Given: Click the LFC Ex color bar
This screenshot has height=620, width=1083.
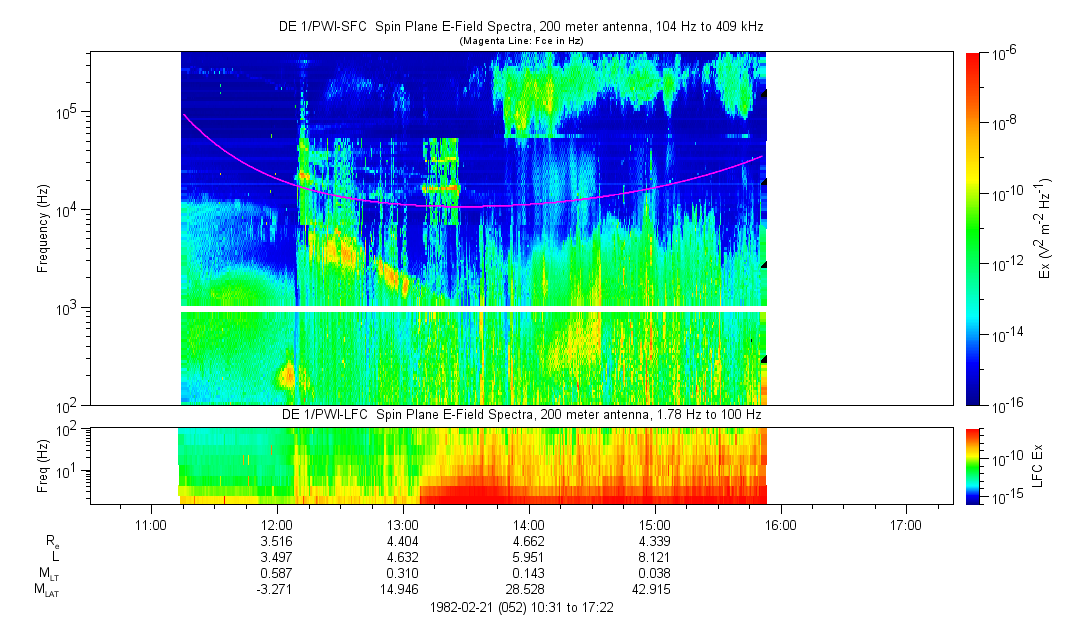Looking at the screenshot, I should pyautogui.click(x=972, y=466).
